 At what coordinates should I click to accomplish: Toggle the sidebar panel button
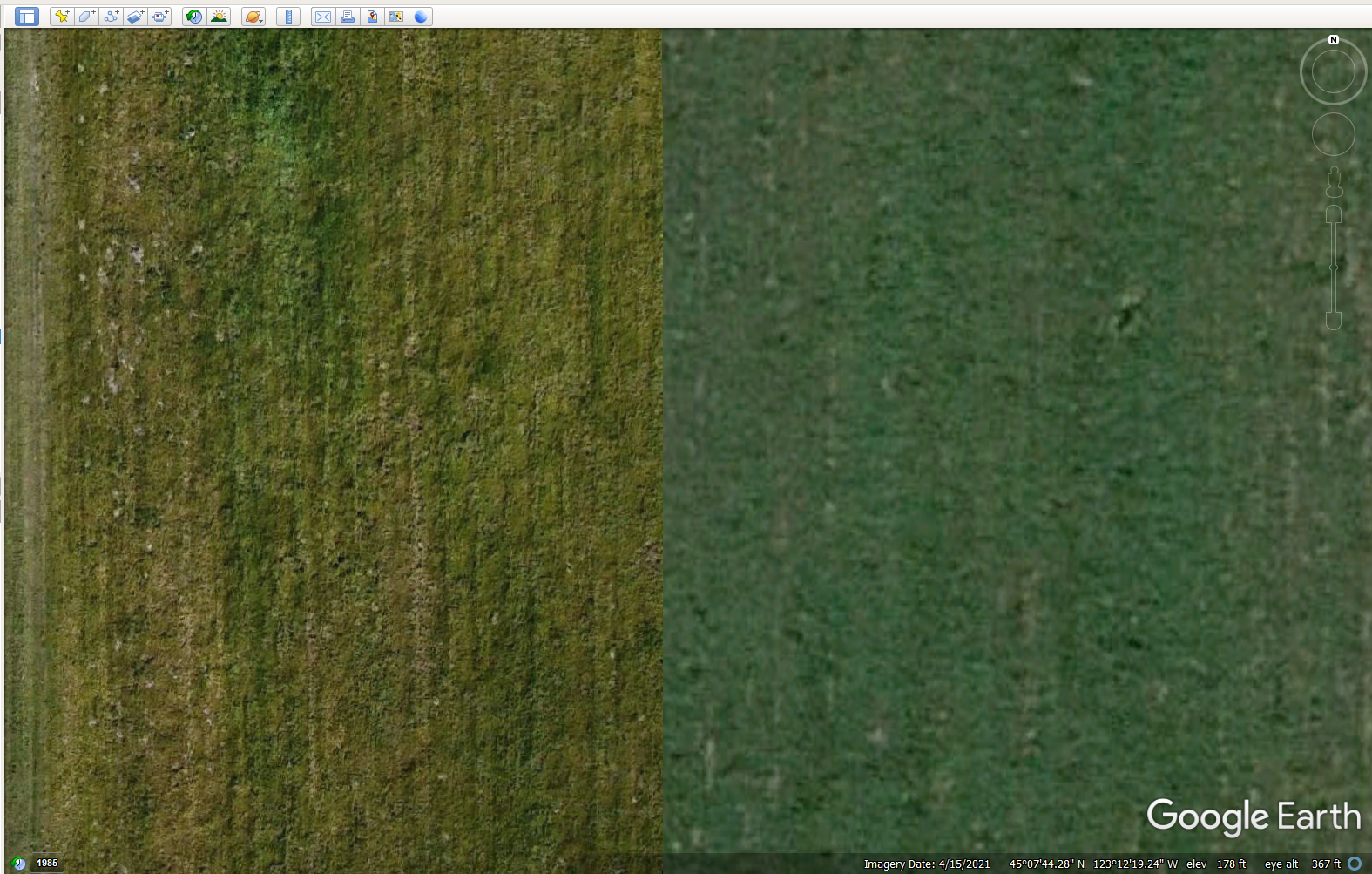pos(27,17)
